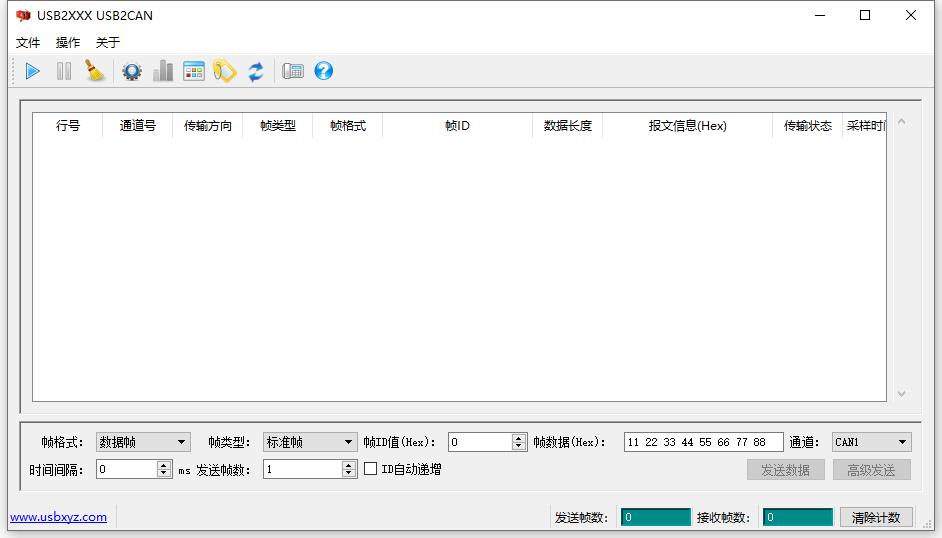Open the 操作 menu
Image resolution: width=942 pixels, height=538 pixels.
pyautogui.click(x=68, y=42)
